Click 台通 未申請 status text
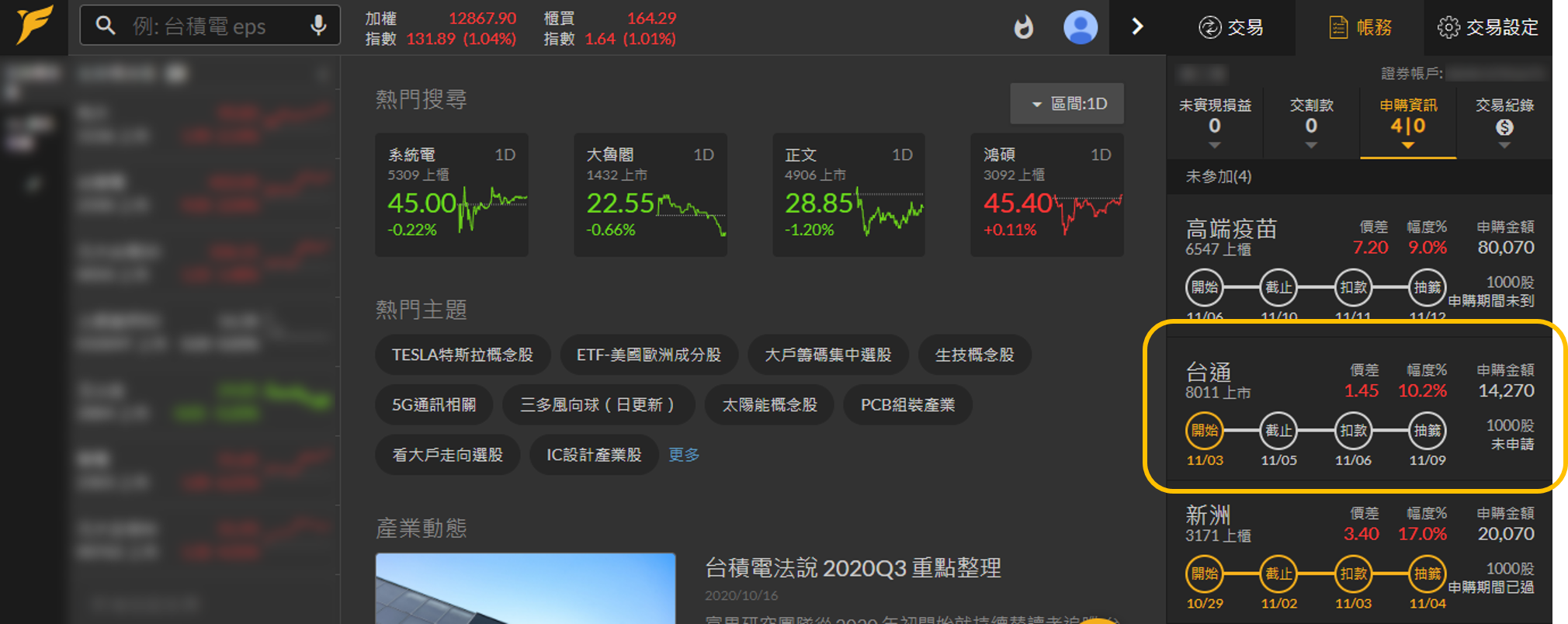This screenshot has height=624, width=1568. (x=1512, y=444)
